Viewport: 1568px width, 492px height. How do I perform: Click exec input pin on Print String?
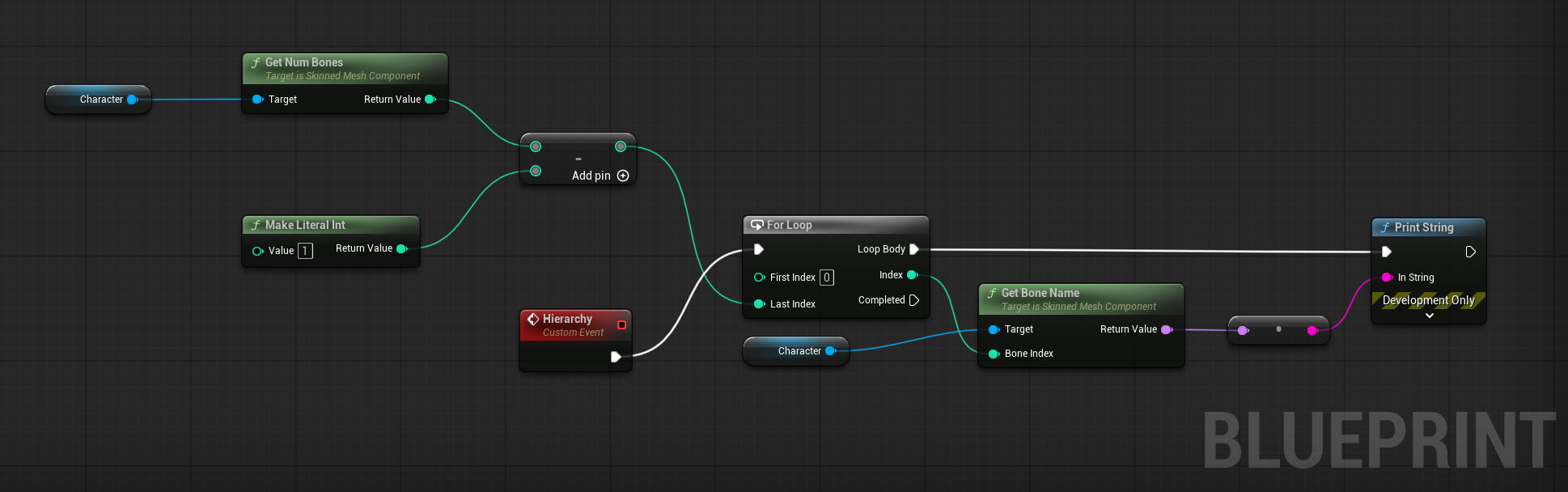click(1387, 252)
